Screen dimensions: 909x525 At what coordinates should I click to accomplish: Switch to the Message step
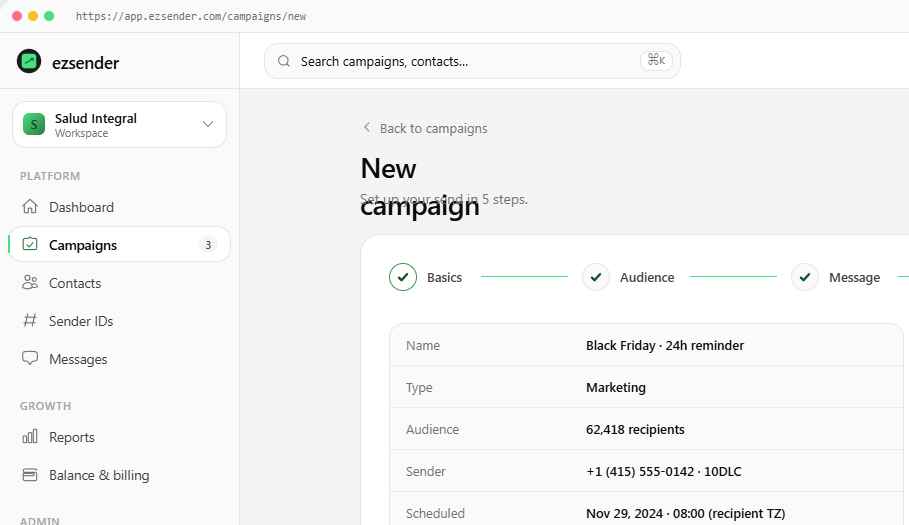coord(836,277)
